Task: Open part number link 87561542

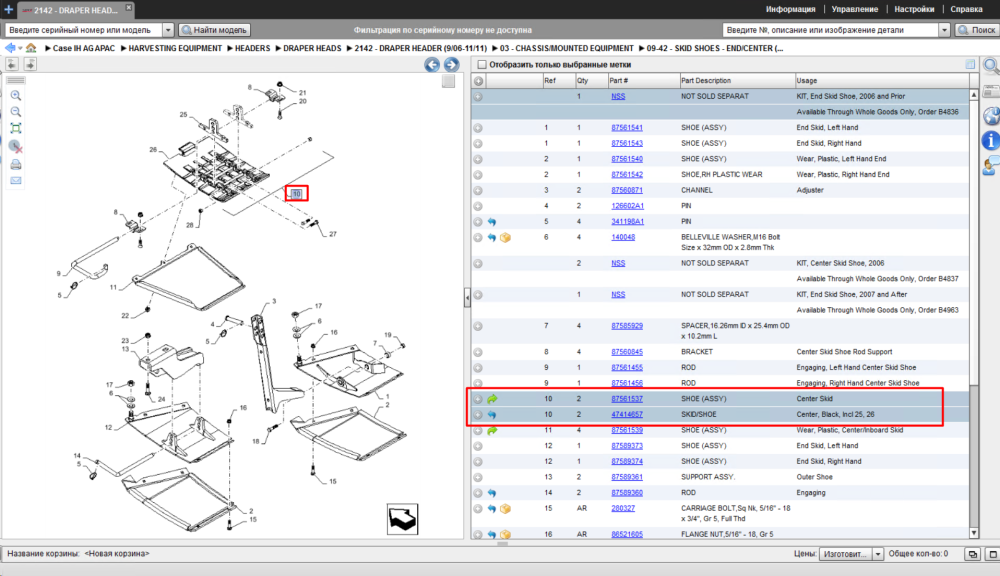Action: pos(627,175)
